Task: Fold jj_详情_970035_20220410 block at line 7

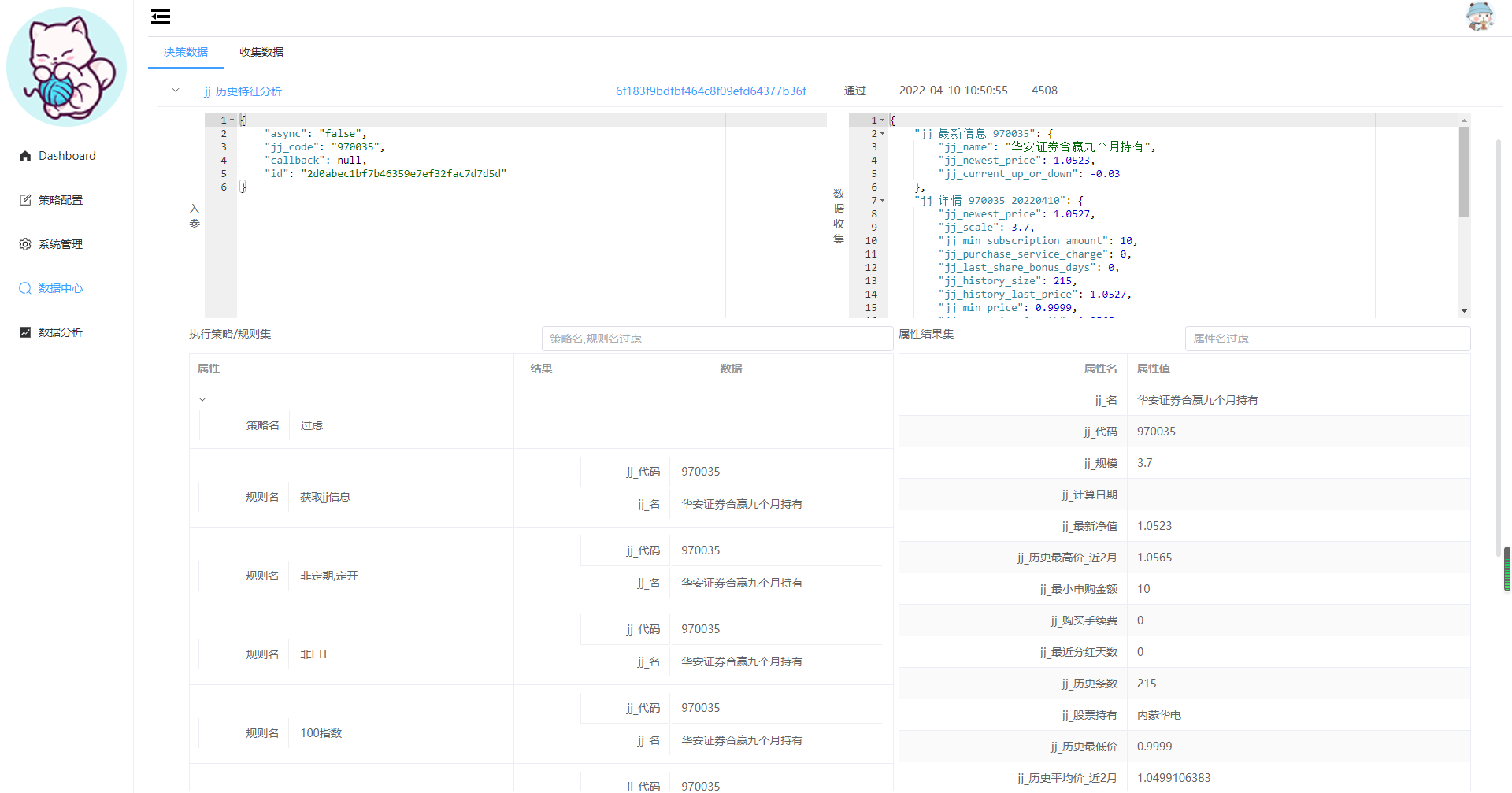Action: pos(883,201)
